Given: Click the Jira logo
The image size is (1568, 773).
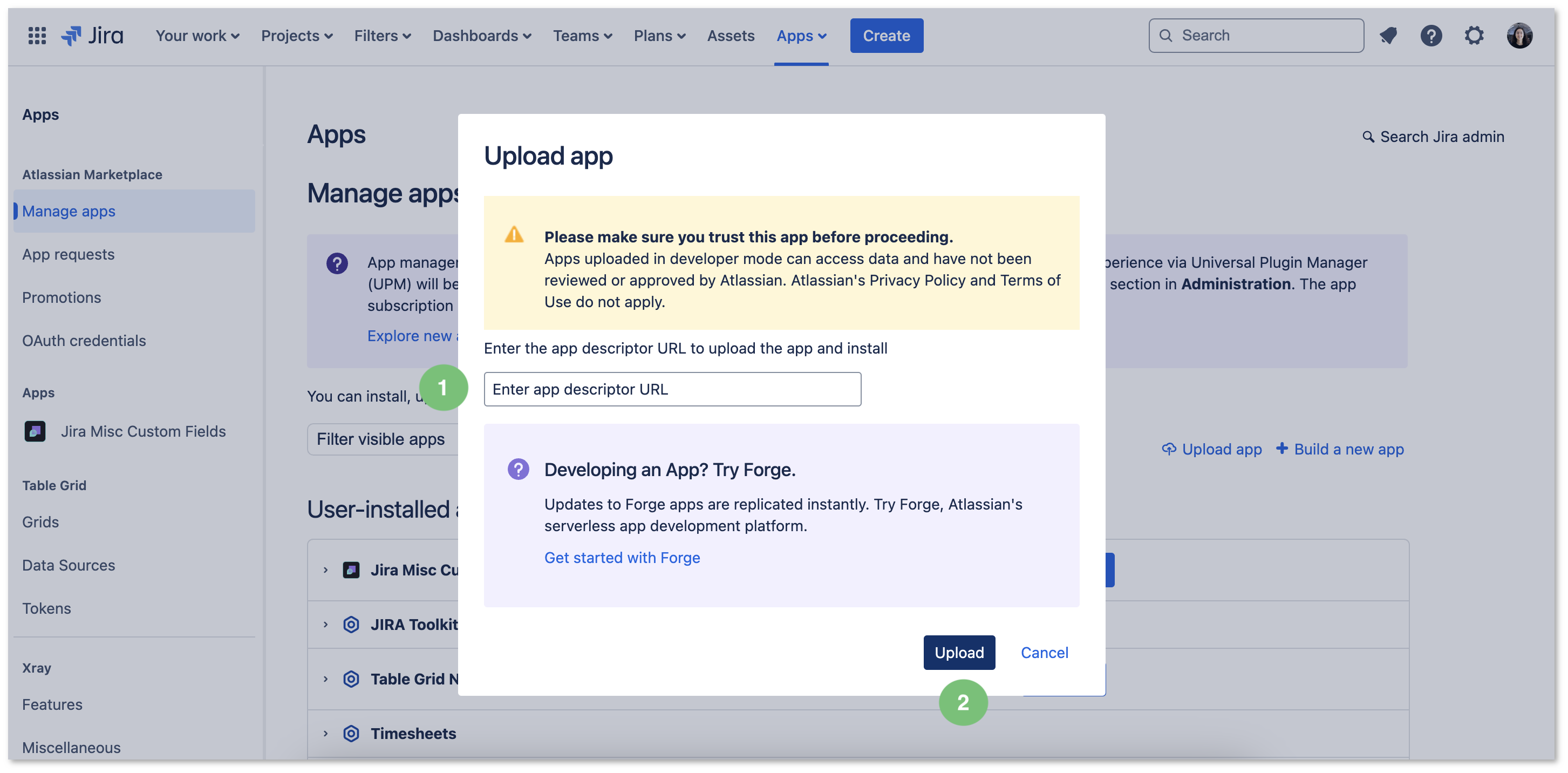Looking at the screenshot, I should point(92,35).
